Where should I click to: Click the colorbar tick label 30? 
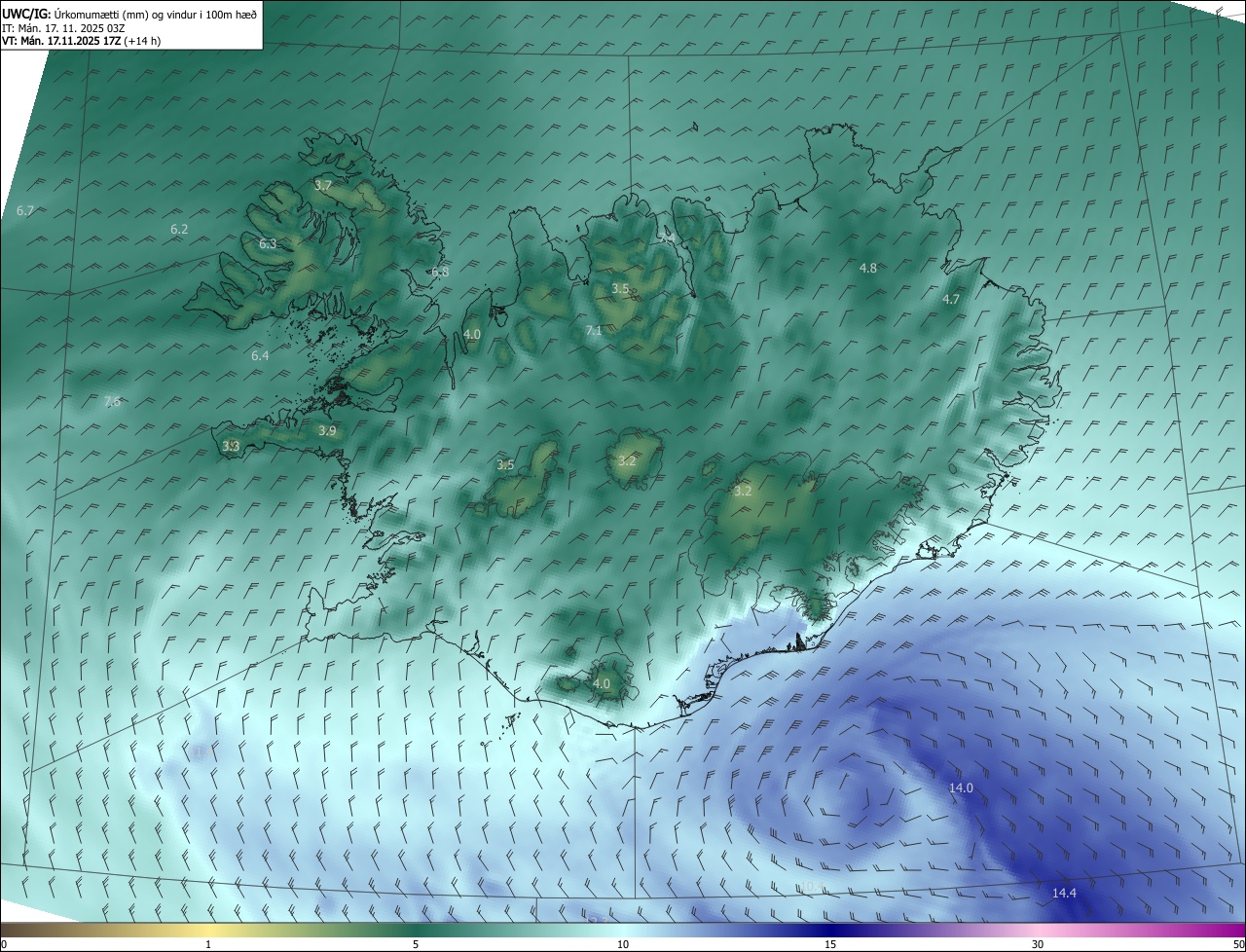pos(1038,944)
